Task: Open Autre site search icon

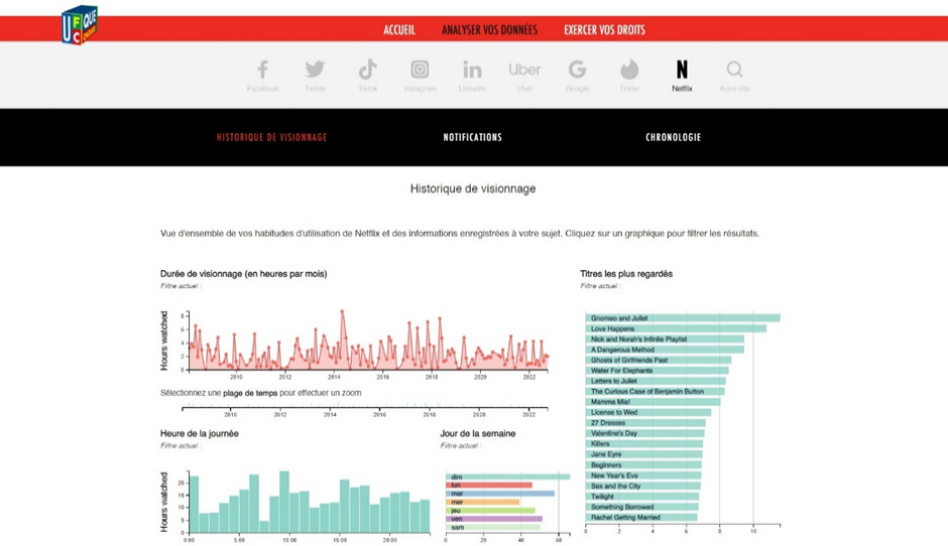Action: click(735, 70)
